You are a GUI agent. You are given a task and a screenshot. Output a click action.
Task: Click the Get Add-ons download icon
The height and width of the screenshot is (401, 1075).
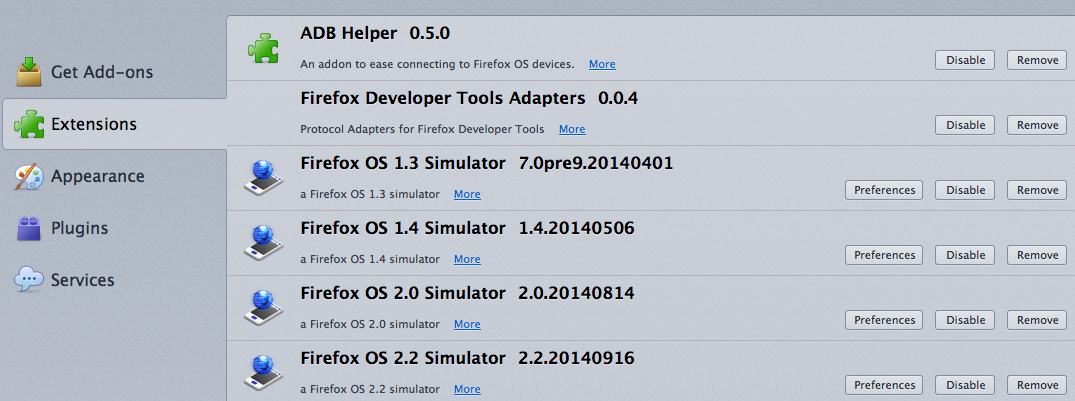(30, 72)
